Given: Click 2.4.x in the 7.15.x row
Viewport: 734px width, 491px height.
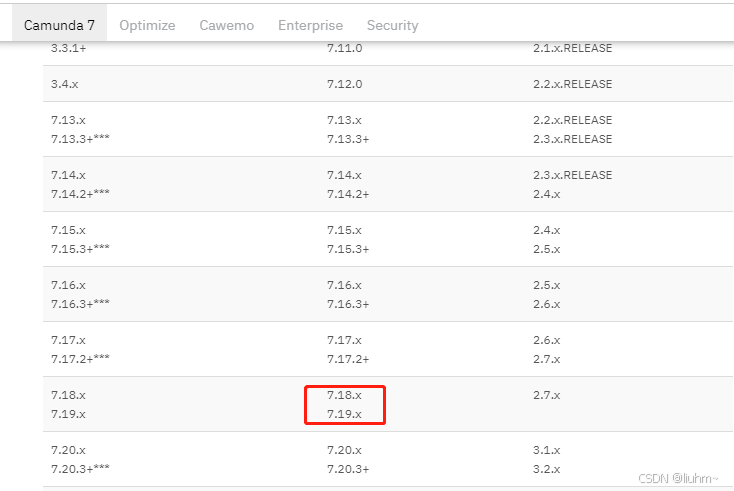Looking at the screenshot, I should pos(546,230).
